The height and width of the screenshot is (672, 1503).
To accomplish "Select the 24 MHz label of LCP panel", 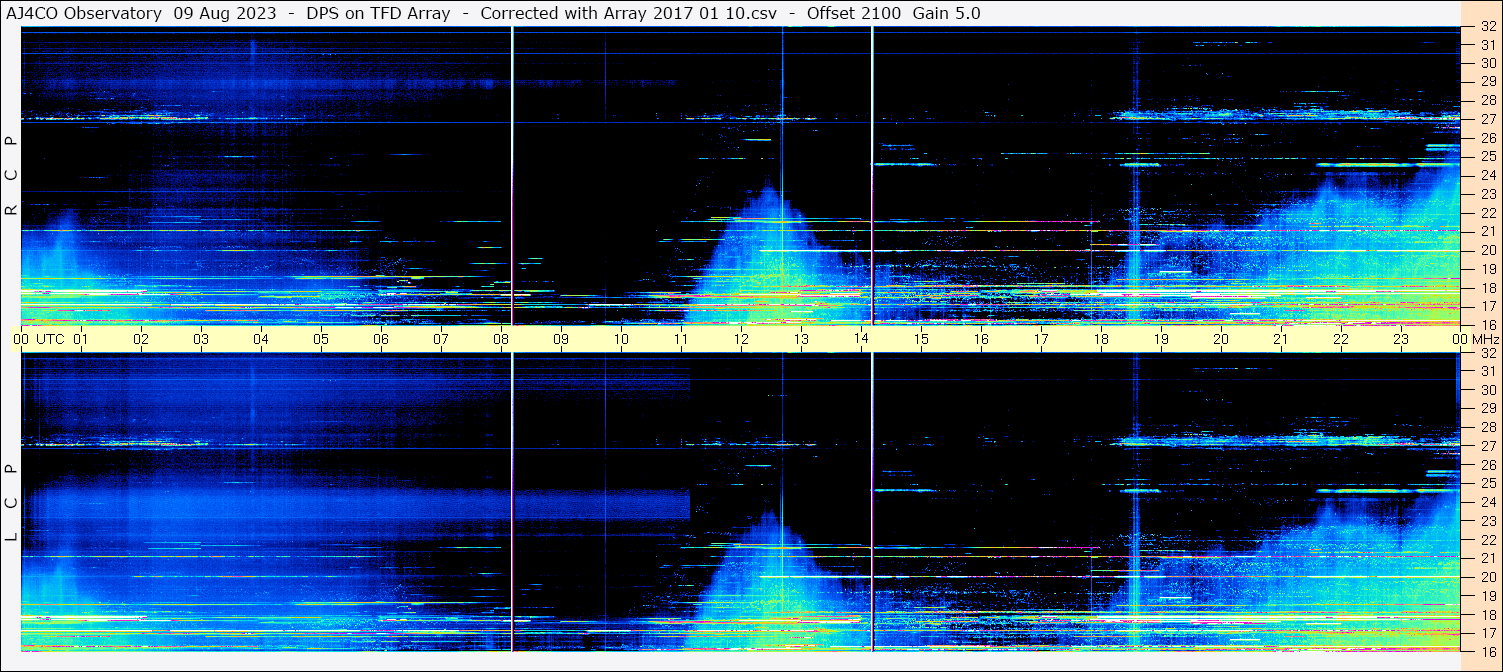I will pos(1488,502).
